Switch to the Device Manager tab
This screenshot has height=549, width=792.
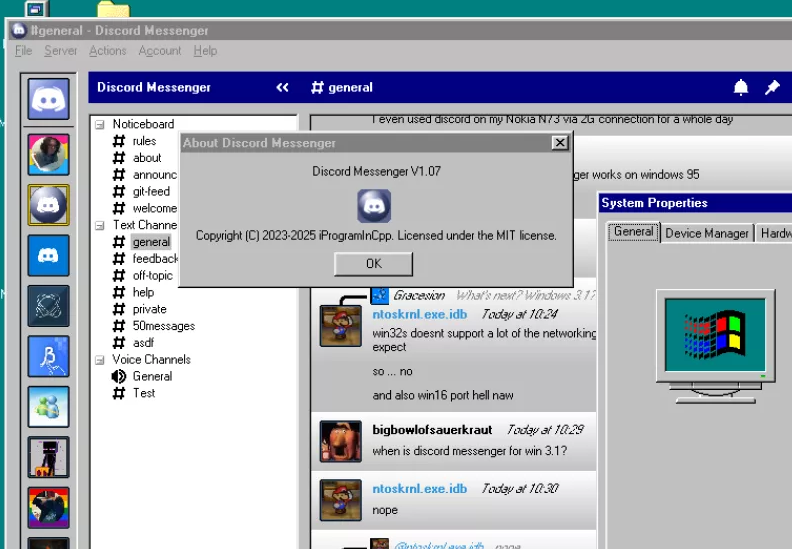coord(707,233)
